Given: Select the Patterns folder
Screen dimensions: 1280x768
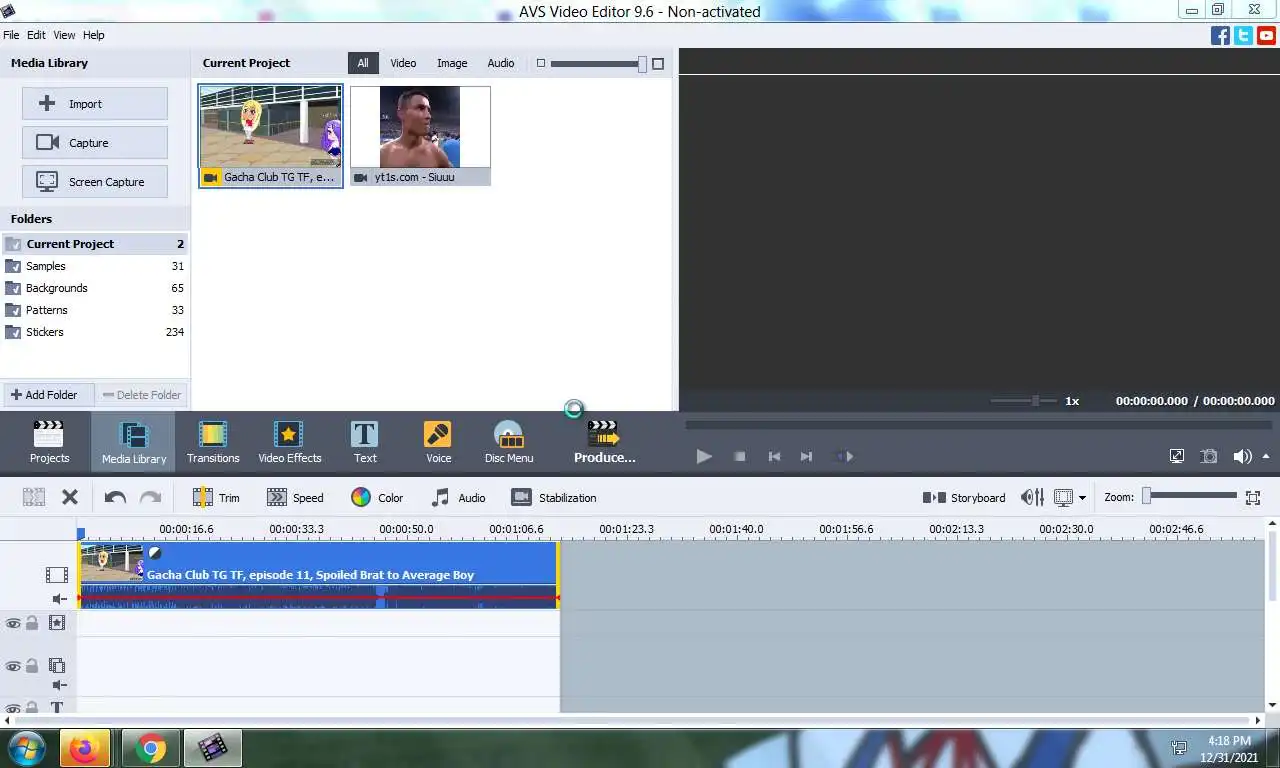Looking at the screenshot, I should (x=95, y=310).
